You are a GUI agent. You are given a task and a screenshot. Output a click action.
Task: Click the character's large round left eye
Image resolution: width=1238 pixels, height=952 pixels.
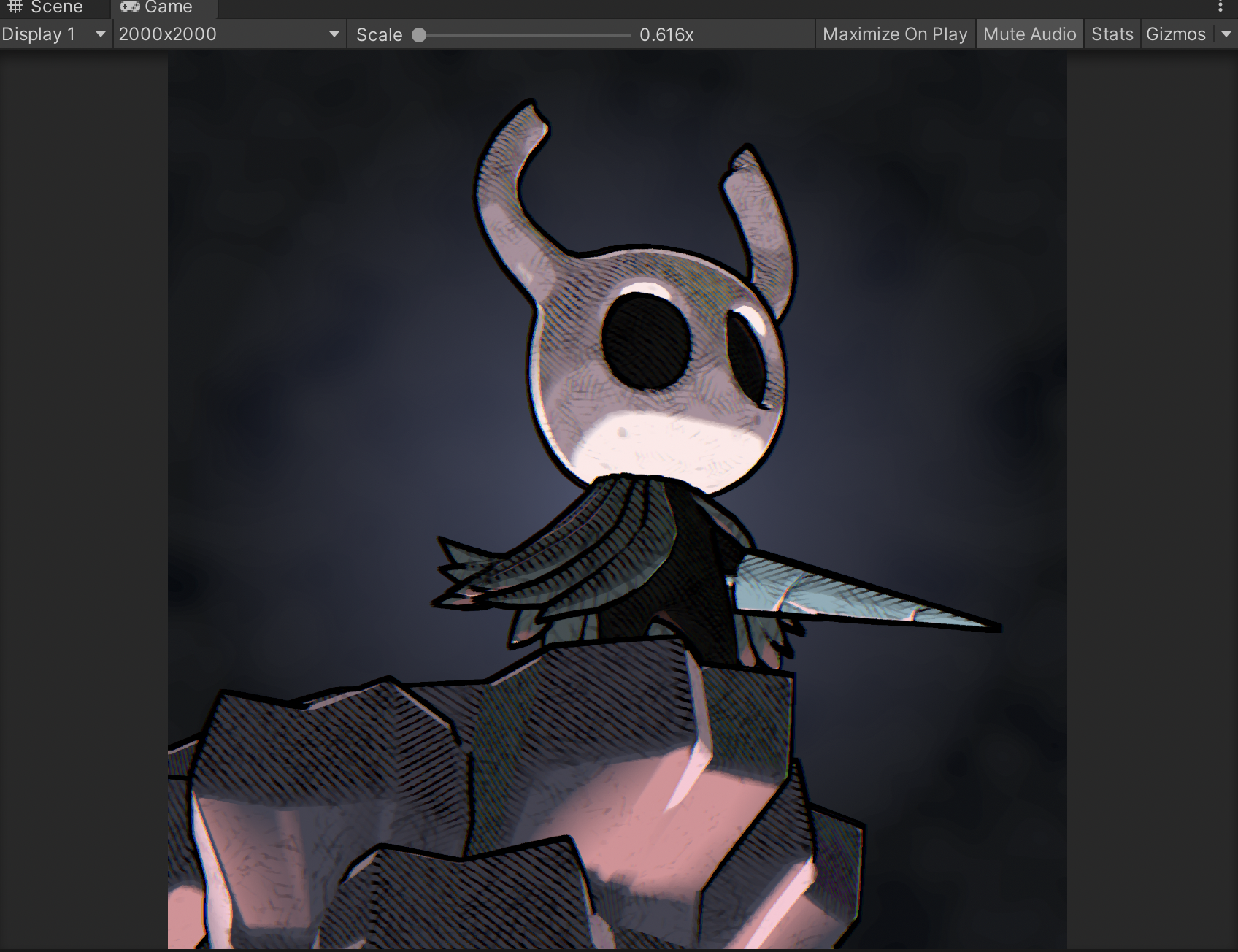point(647,341)
